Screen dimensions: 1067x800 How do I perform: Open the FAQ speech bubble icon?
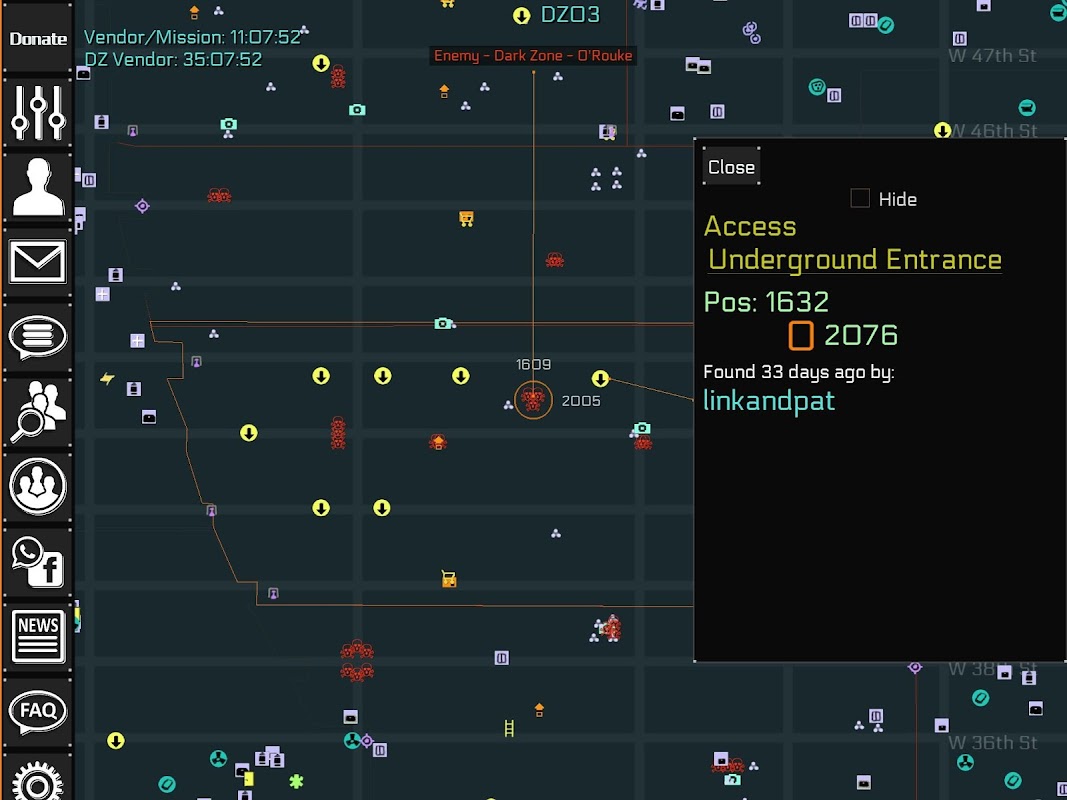tap(38, 712)
